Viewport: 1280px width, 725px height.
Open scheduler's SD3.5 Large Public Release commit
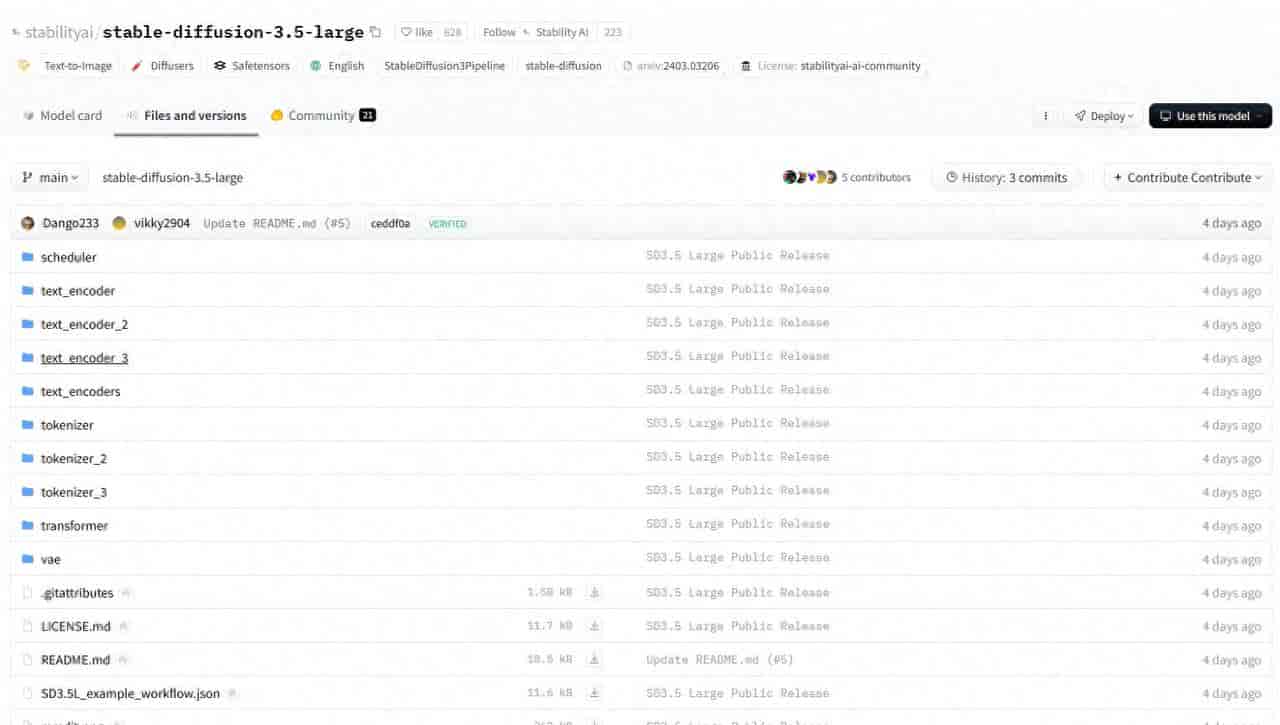pyautogui.click(x=737, y=256)
